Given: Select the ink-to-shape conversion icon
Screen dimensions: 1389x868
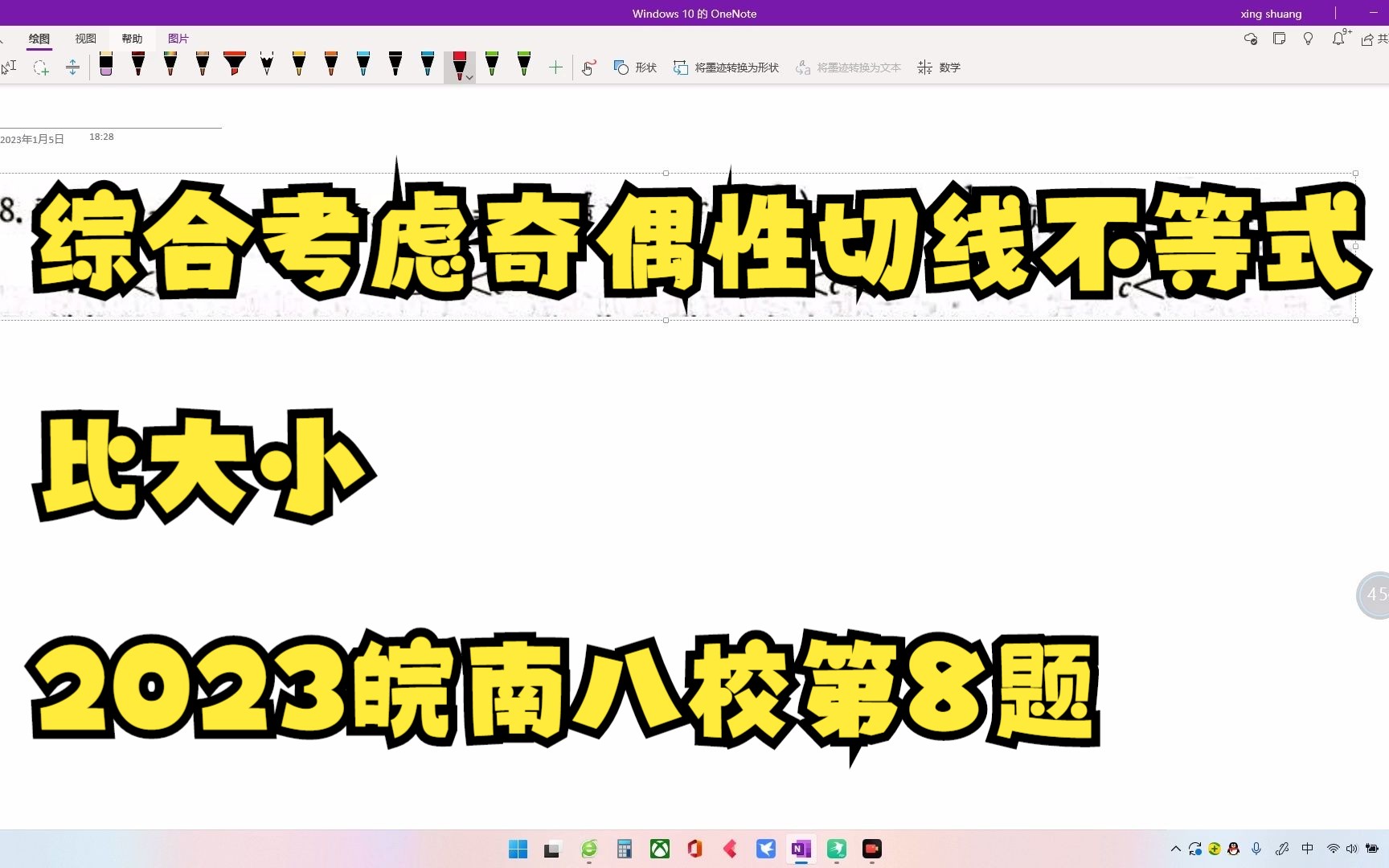Looking at the screenshot, I should (x=680, y=68).
